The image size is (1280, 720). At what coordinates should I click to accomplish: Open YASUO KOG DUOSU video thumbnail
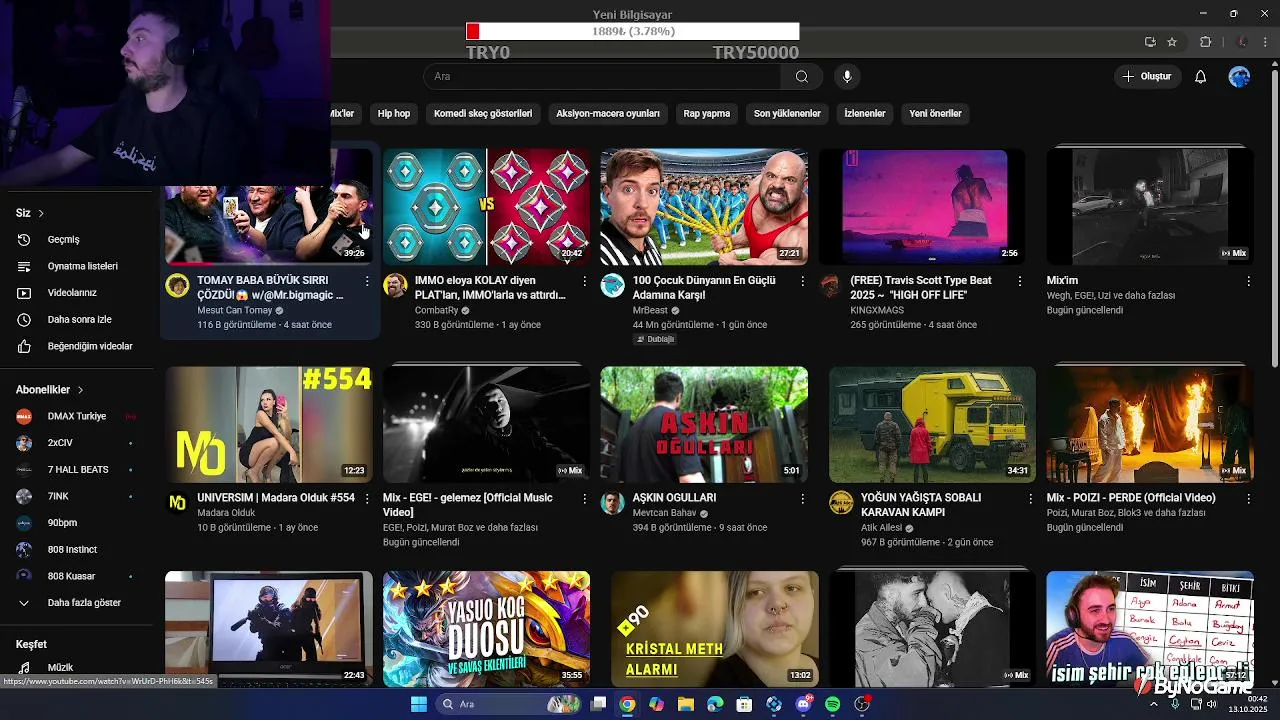pyautogui.click(x=487, y=628)
